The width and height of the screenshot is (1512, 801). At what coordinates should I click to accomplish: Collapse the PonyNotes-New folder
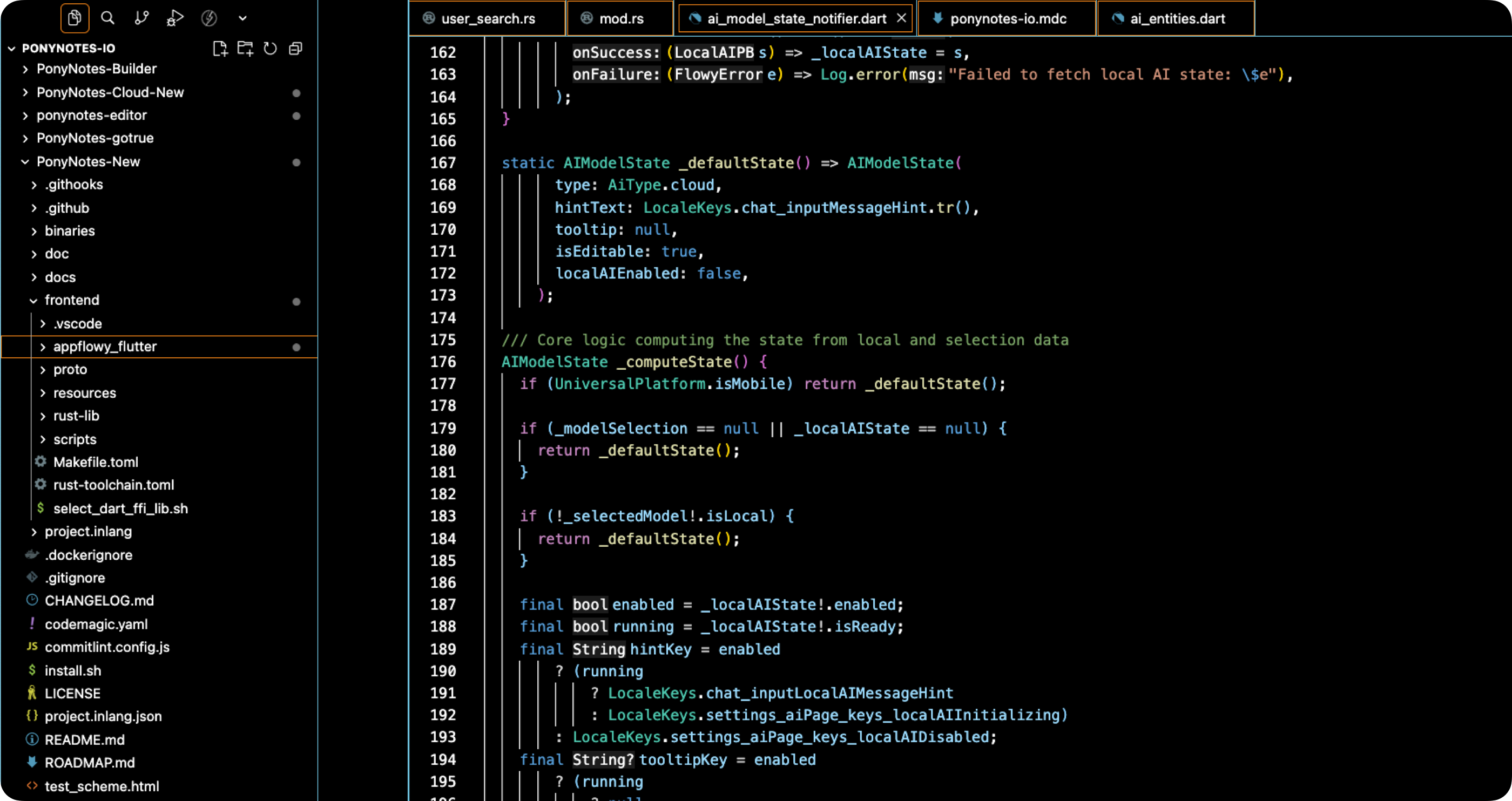click(x=25, y=161)
